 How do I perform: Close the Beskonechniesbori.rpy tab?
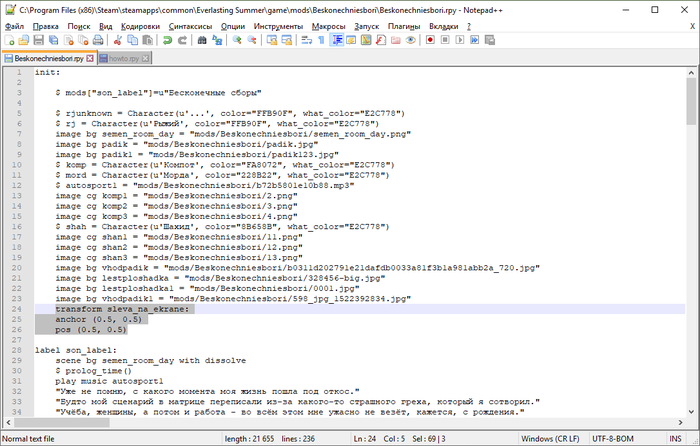[90, 58]
